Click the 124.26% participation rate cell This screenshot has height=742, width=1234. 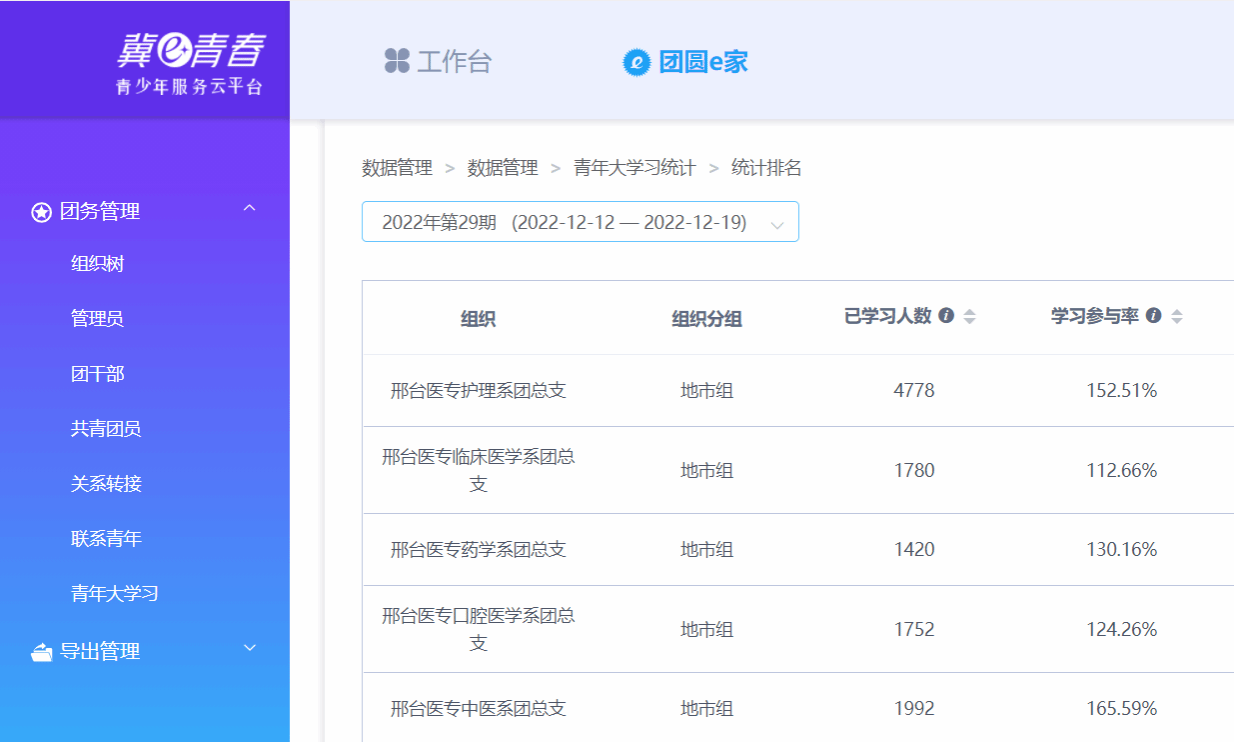pyautogui.click(x=1122, y=629)
